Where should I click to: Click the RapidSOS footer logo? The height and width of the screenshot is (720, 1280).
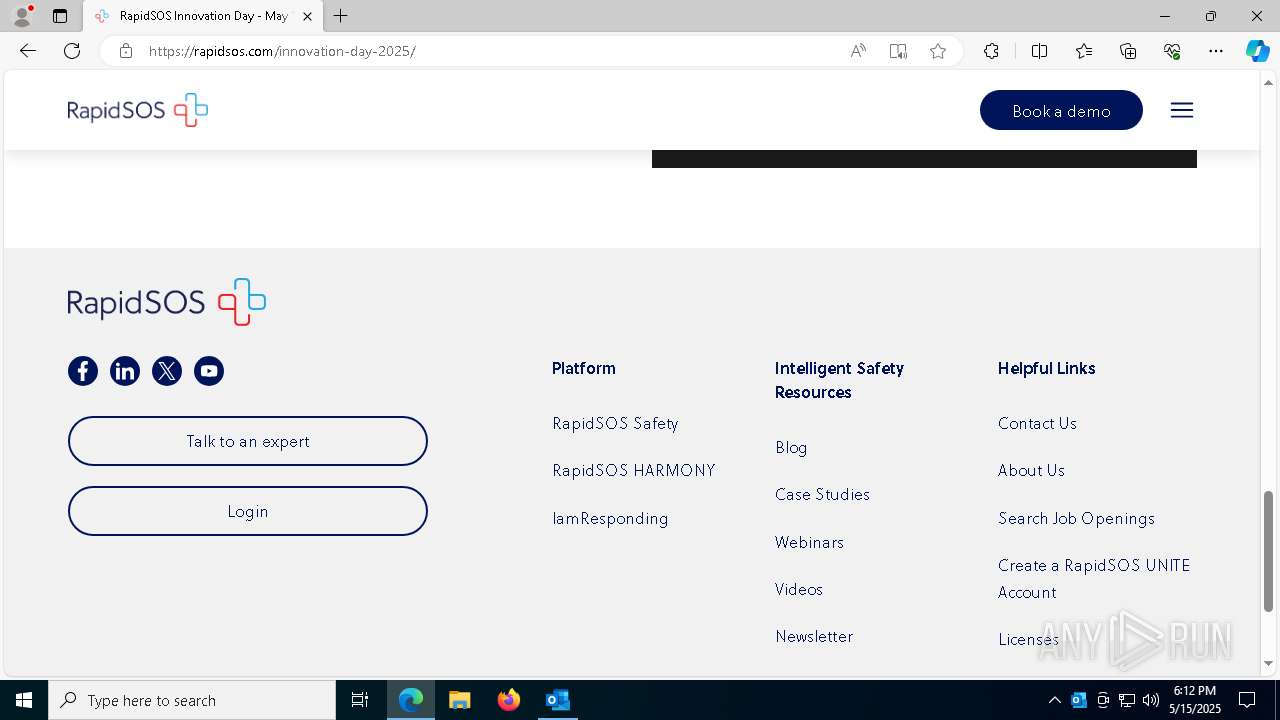pyautogui.click(x=167, y=302)
